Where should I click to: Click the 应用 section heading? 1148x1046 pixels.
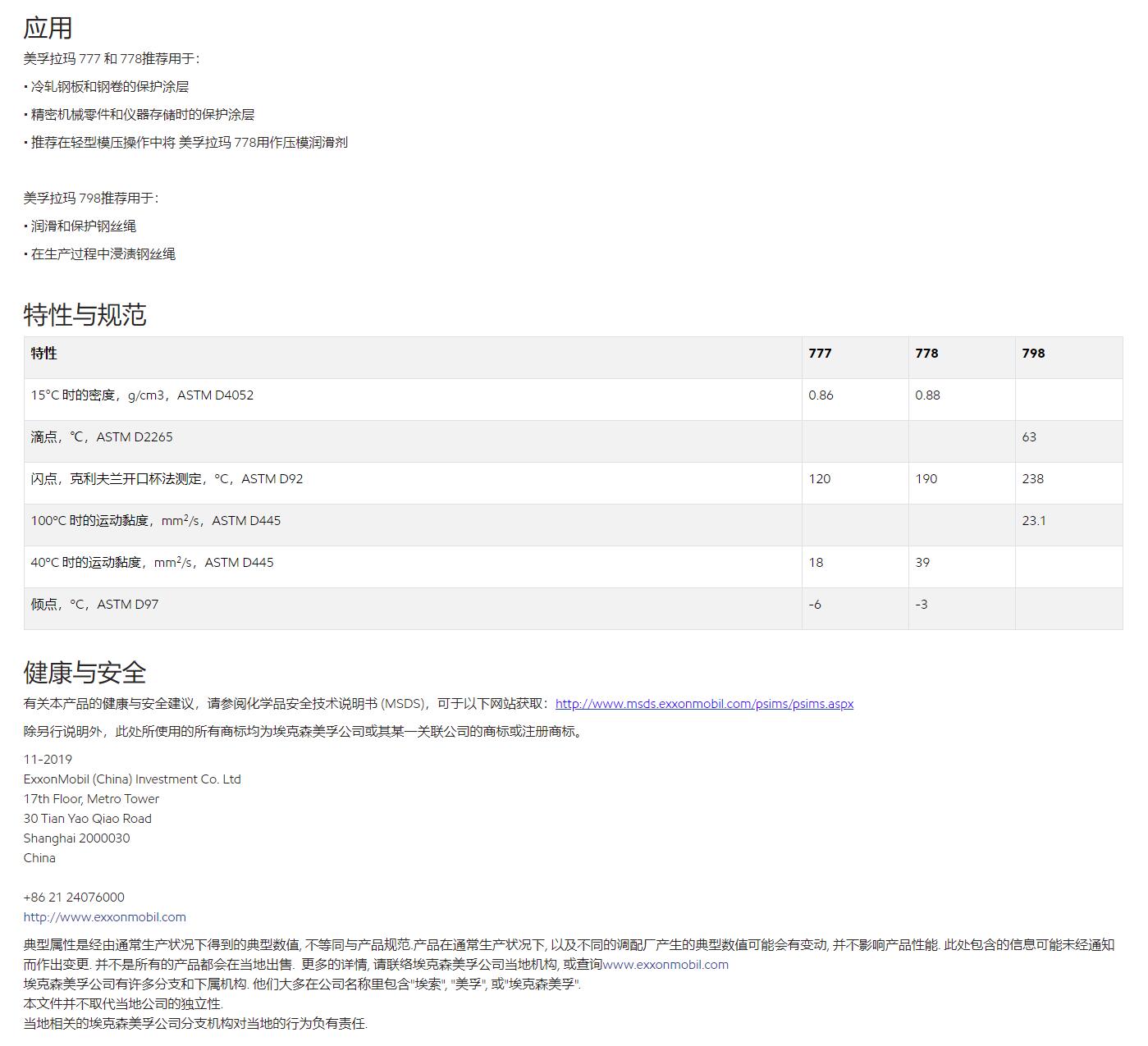(48, 28)
